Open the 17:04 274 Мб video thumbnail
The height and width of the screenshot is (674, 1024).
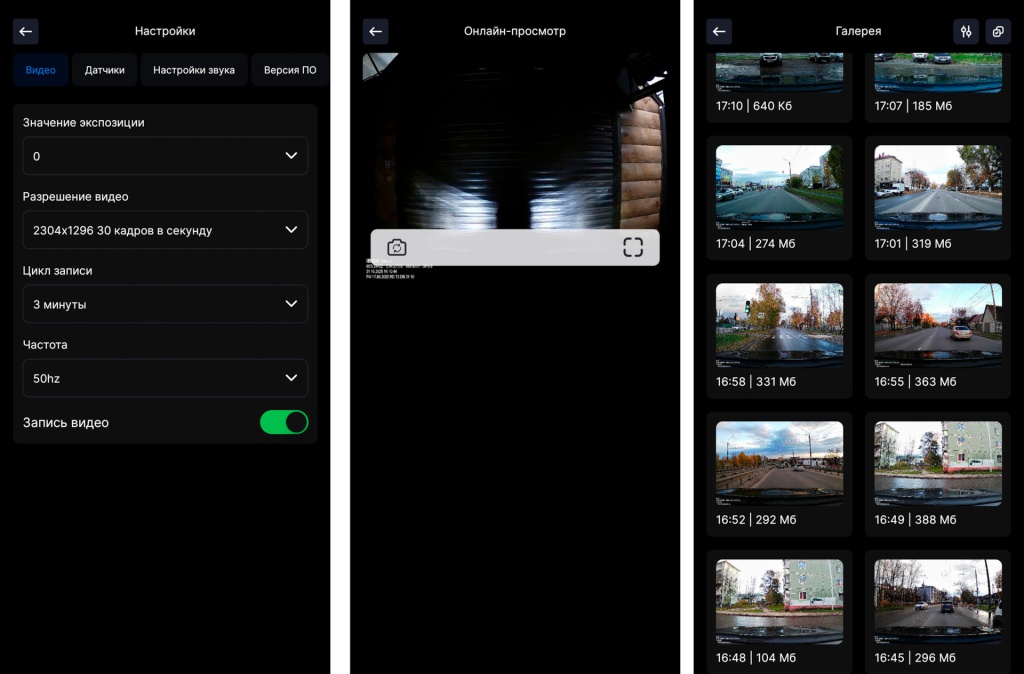779,188
